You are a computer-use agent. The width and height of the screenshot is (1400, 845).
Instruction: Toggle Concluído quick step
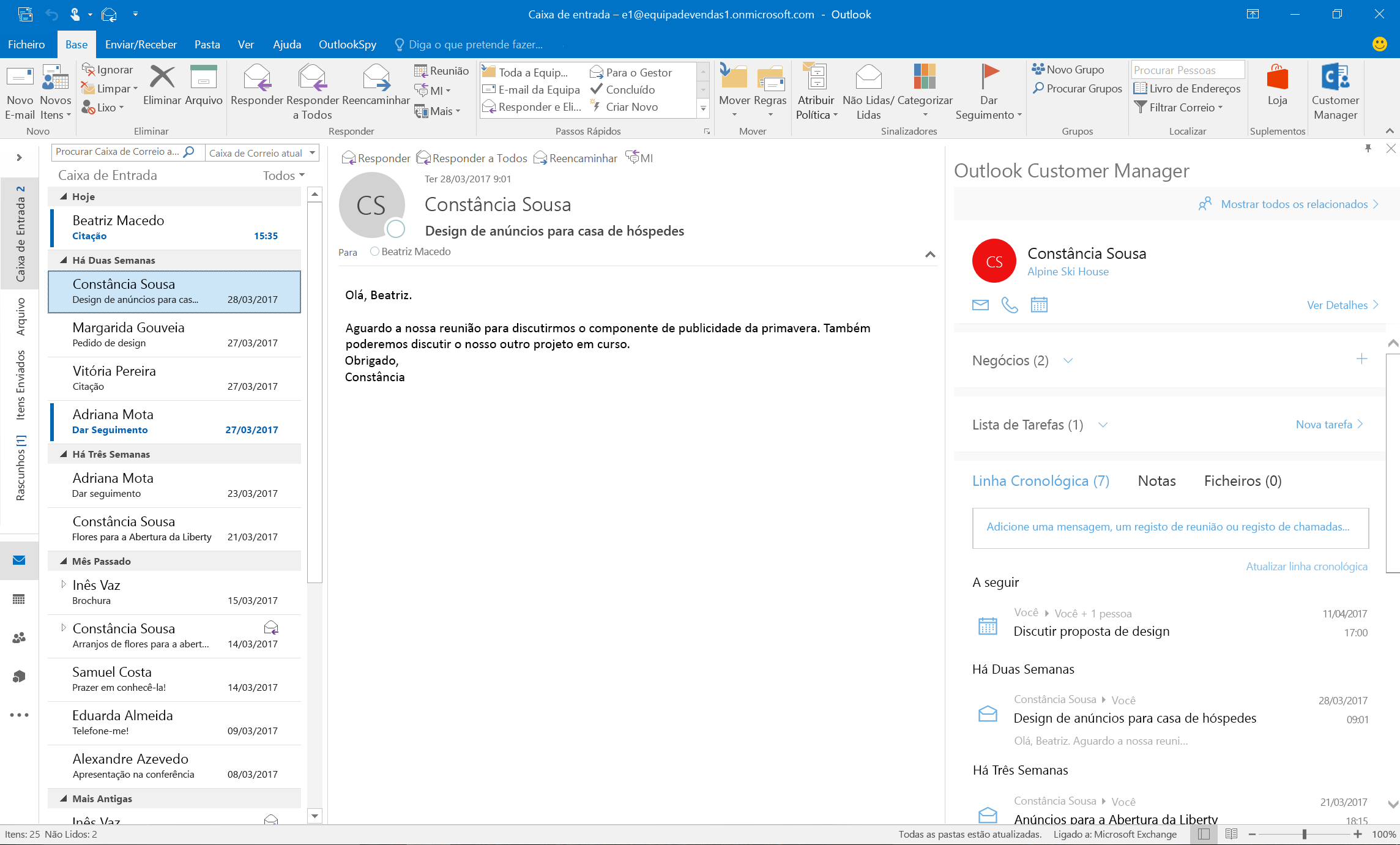pyautogui.click(x=623, y=89)
